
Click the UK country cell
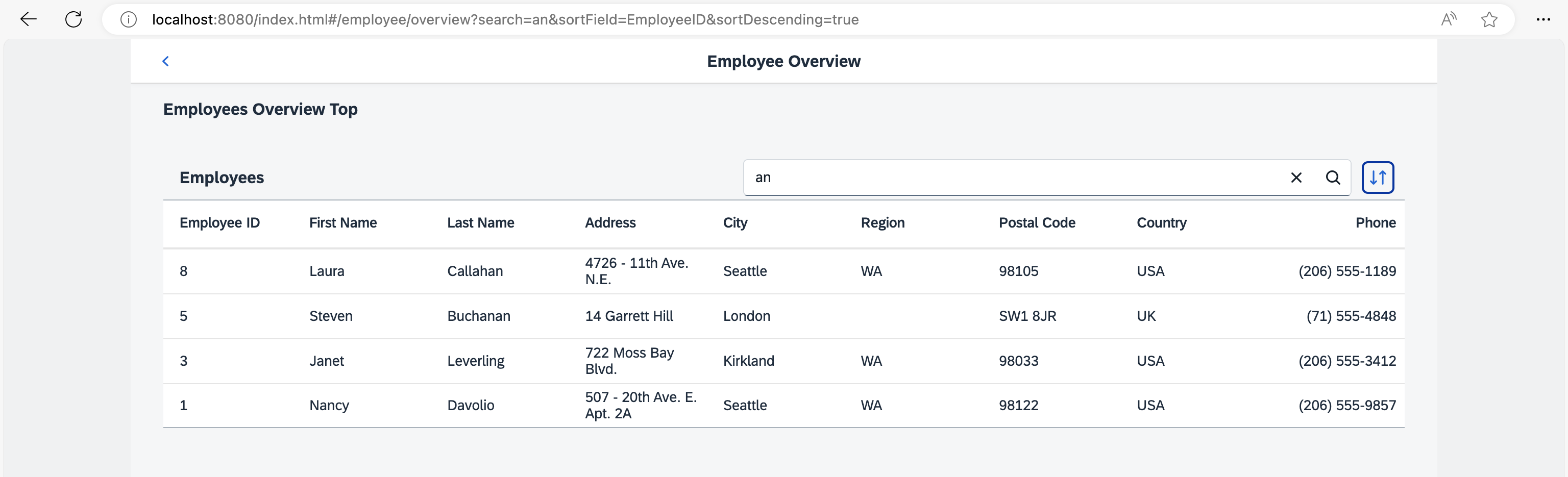click(x=1146, y=316)
